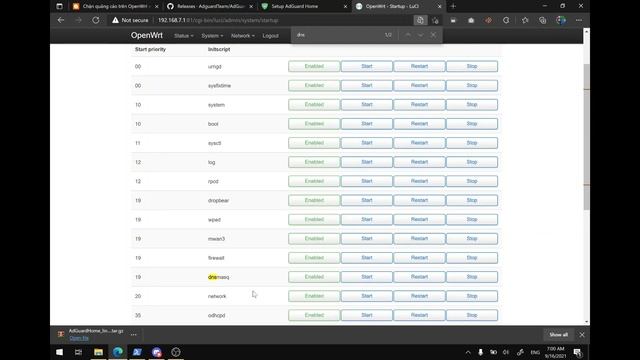Click the browser Reload icon

point(96,20)
